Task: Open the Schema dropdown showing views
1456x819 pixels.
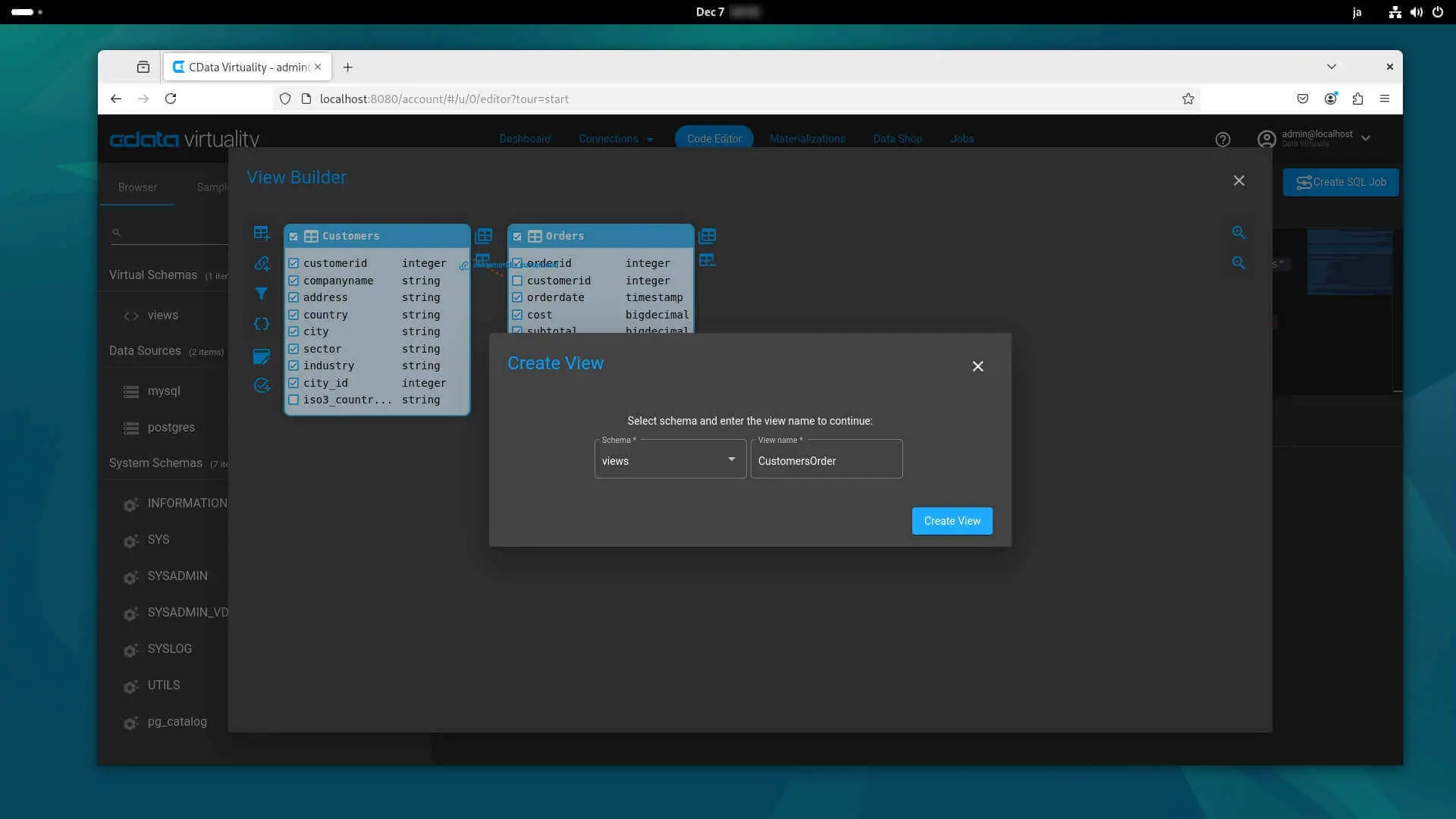Action: click(670, 460)
